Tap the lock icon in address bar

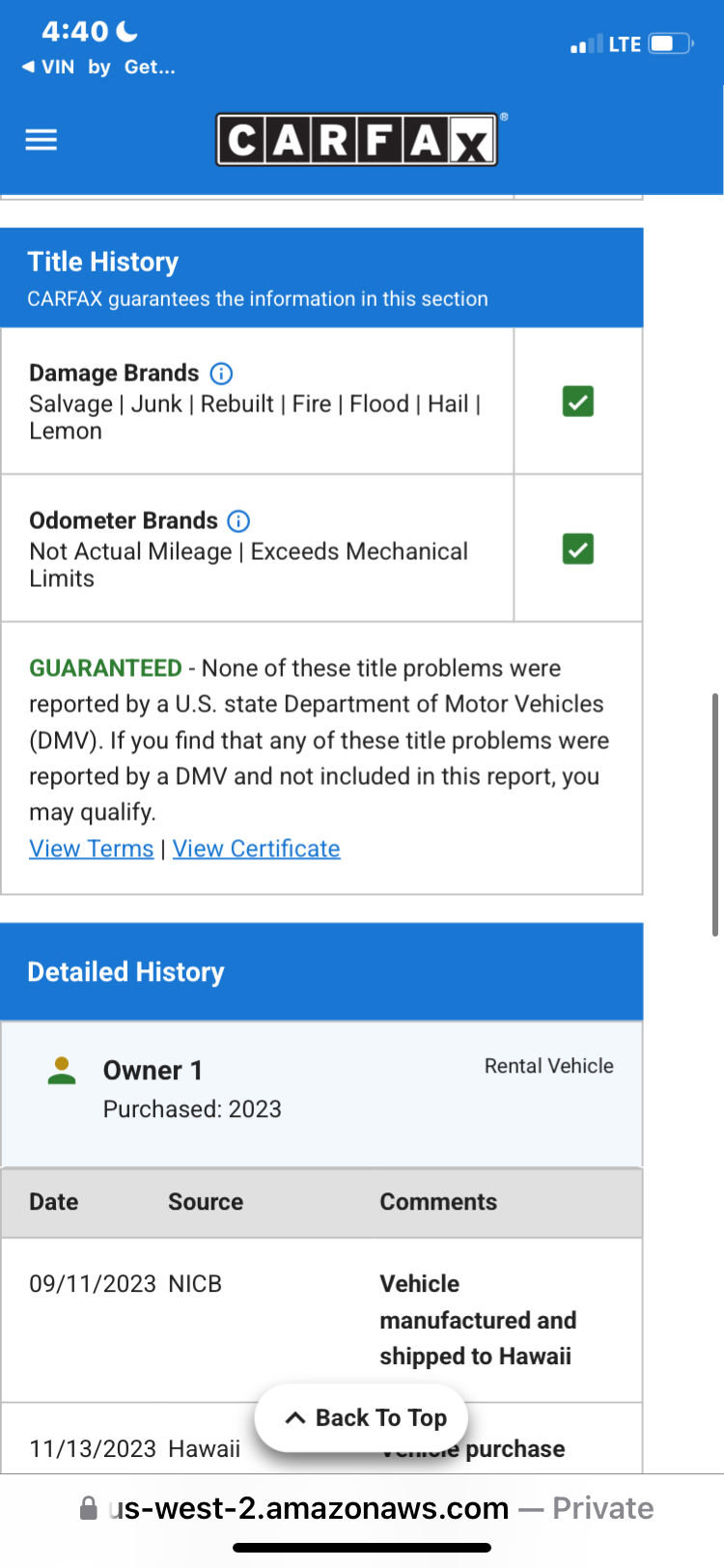point(88,1507)
